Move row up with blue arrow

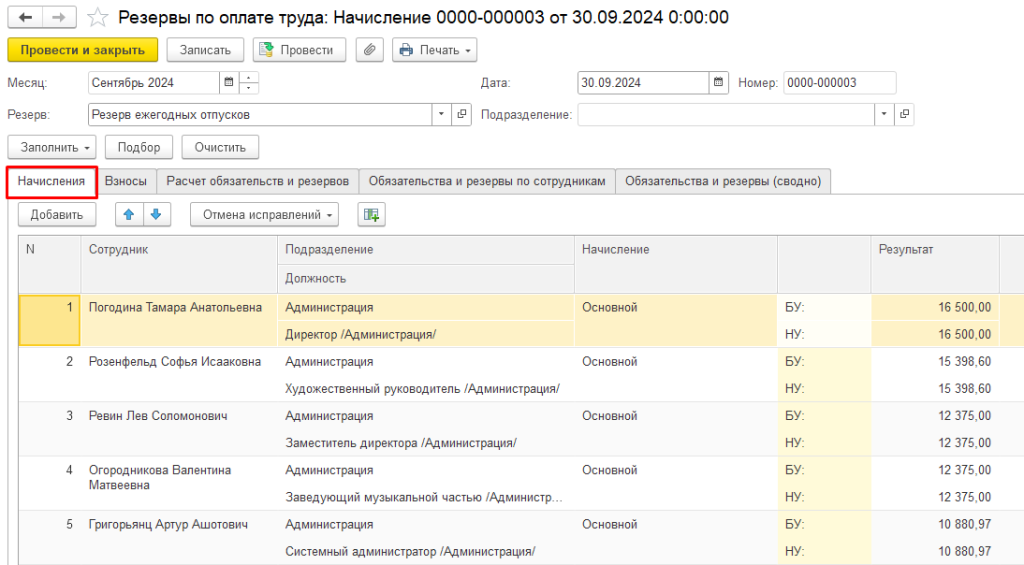pos(129,214)
